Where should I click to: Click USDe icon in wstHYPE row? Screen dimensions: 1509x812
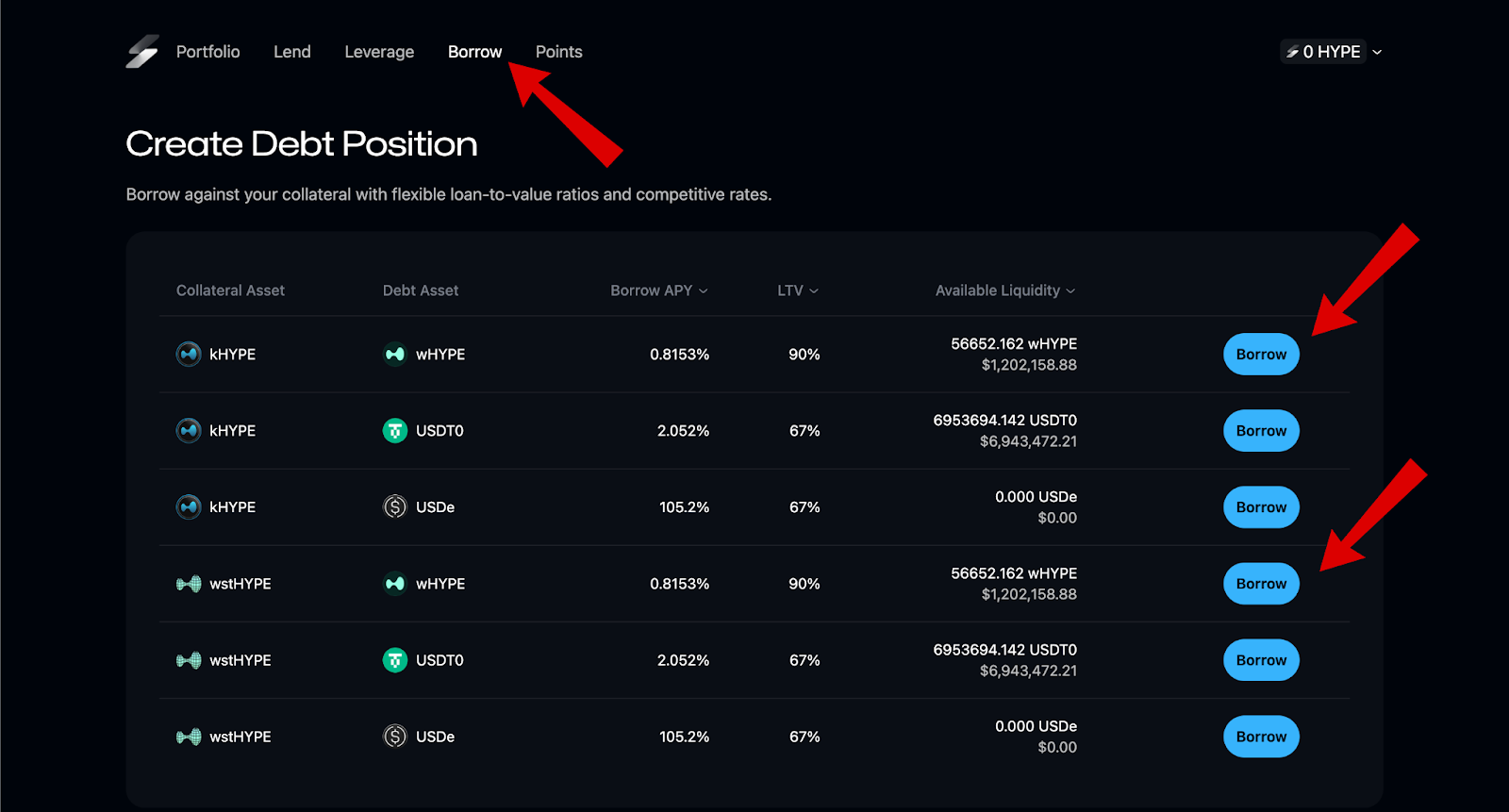tap(395, 737)
